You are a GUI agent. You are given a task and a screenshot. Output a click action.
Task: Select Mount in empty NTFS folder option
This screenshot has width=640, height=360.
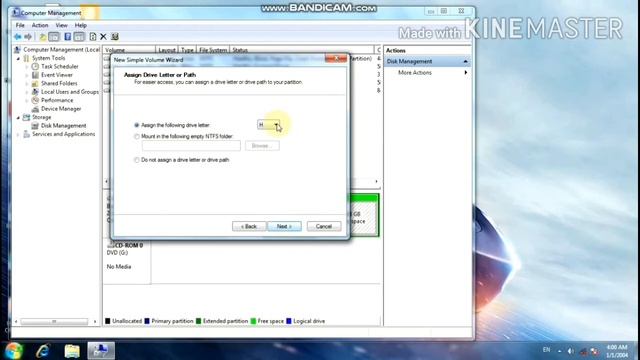137,137
